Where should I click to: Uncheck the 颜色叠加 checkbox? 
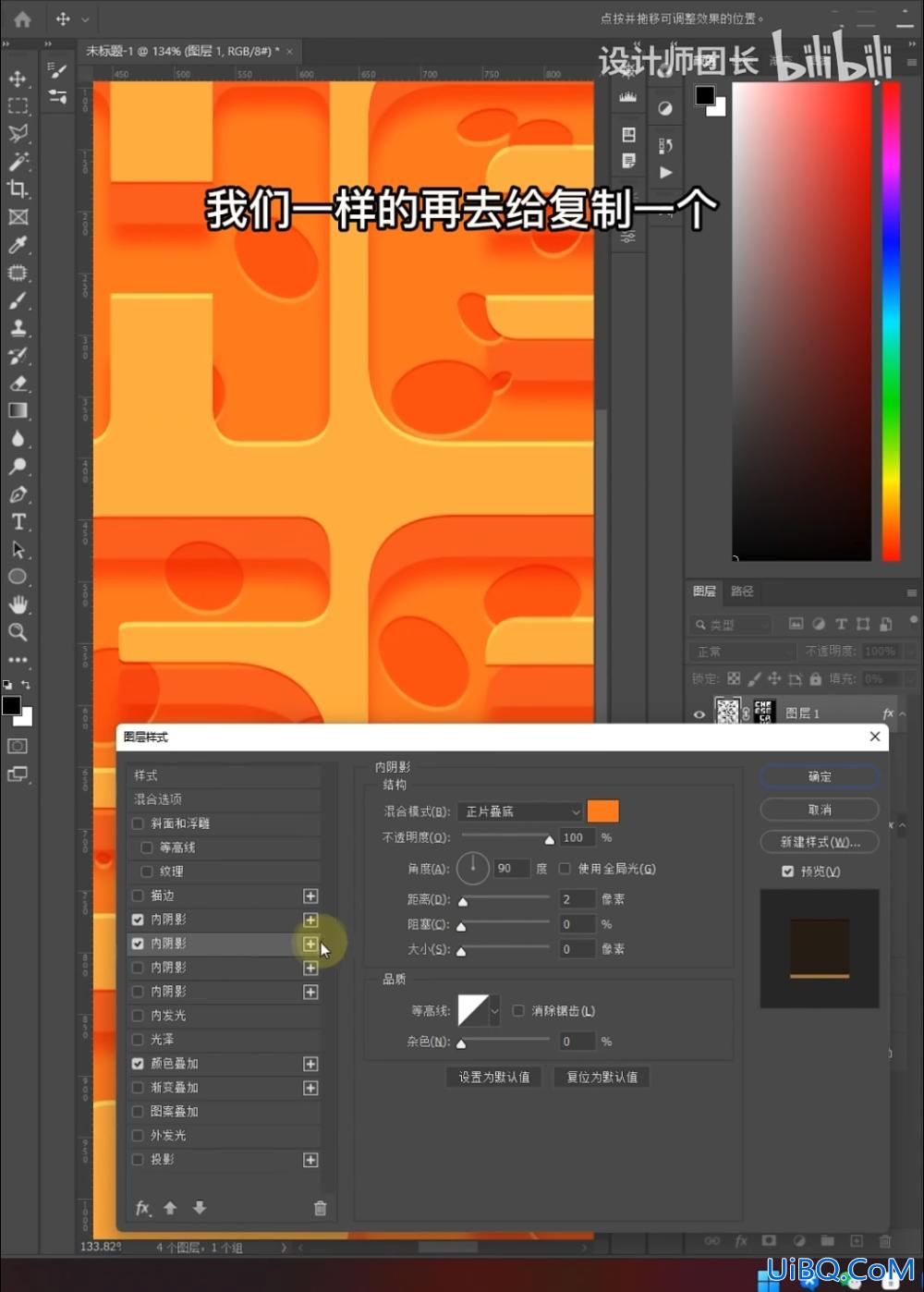[138, 1064]
